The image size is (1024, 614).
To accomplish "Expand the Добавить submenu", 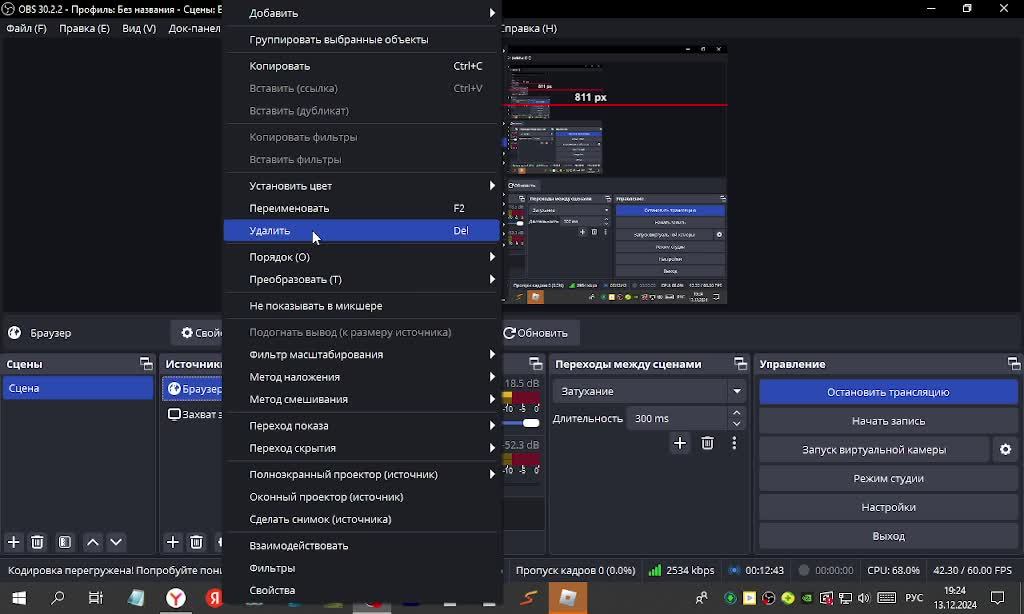I will (x=361, y=13).
